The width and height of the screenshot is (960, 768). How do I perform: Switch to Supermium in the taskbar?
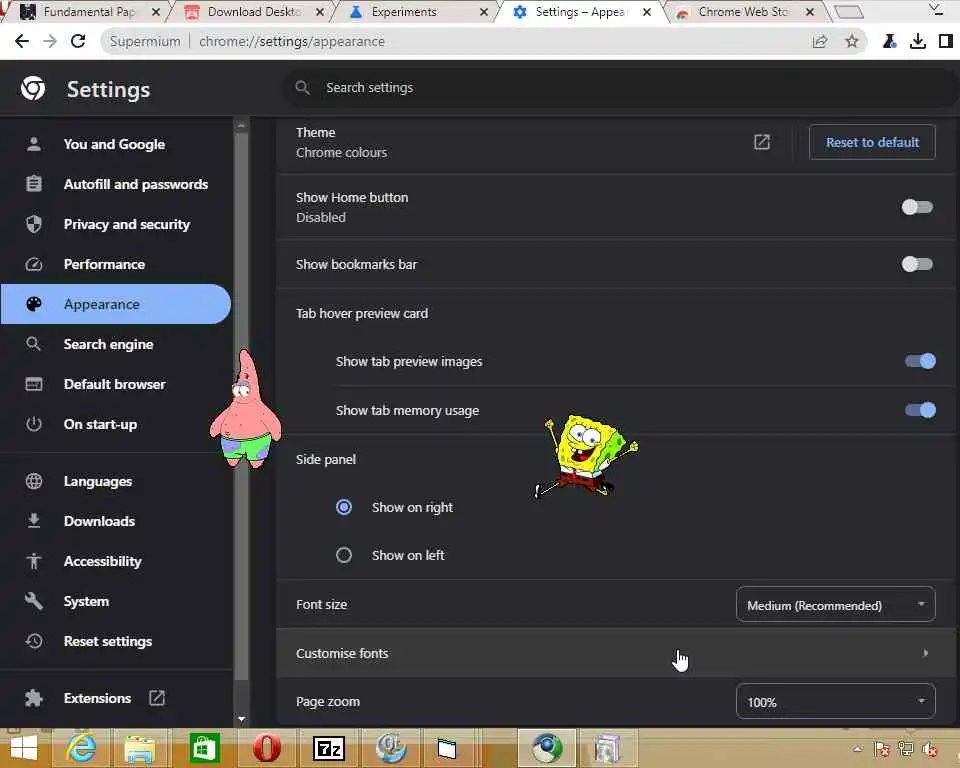coord(547,748)
